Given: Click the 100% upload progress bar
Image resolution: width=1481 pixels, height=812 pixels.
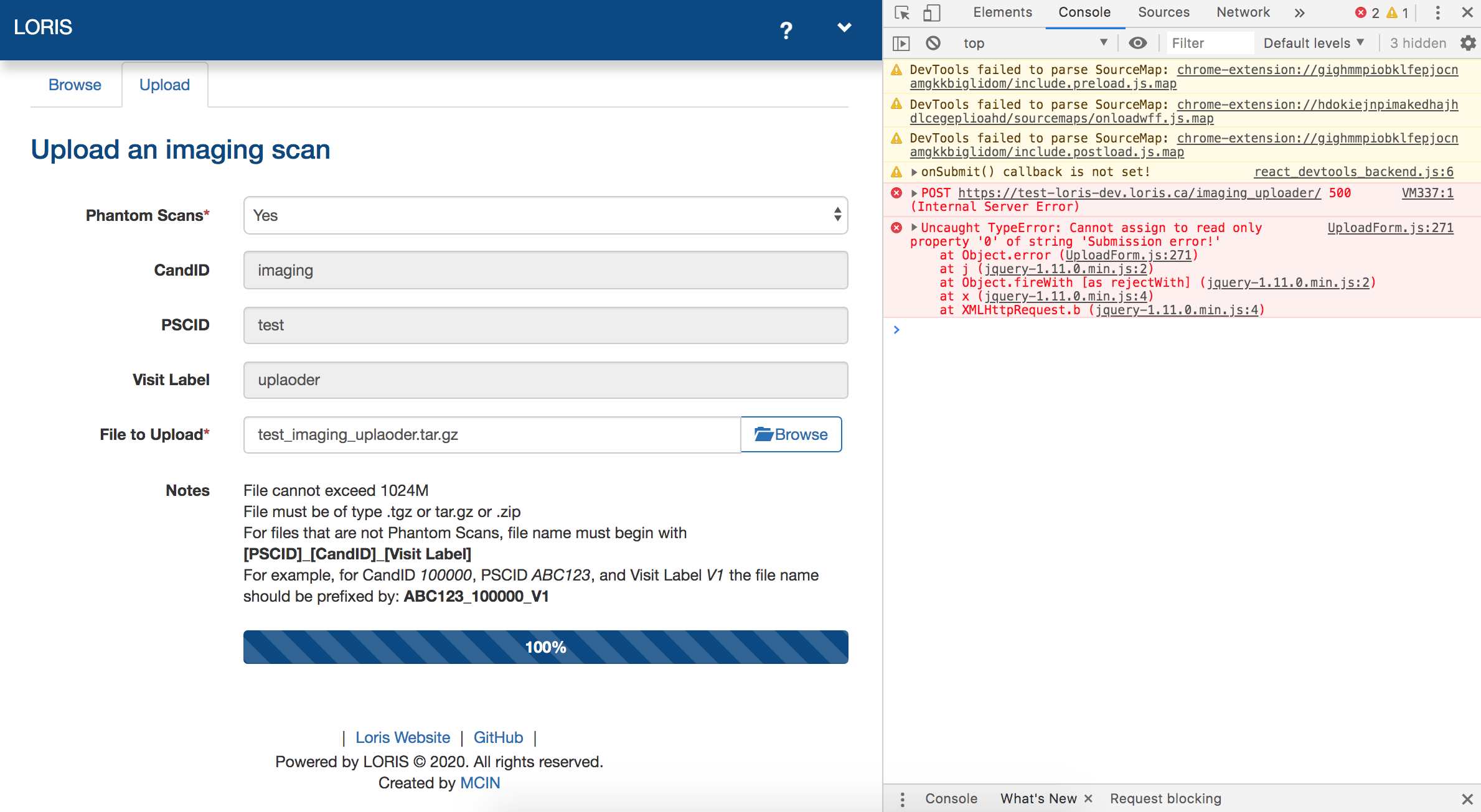Looking at the screenshot, I should [545, 647].
